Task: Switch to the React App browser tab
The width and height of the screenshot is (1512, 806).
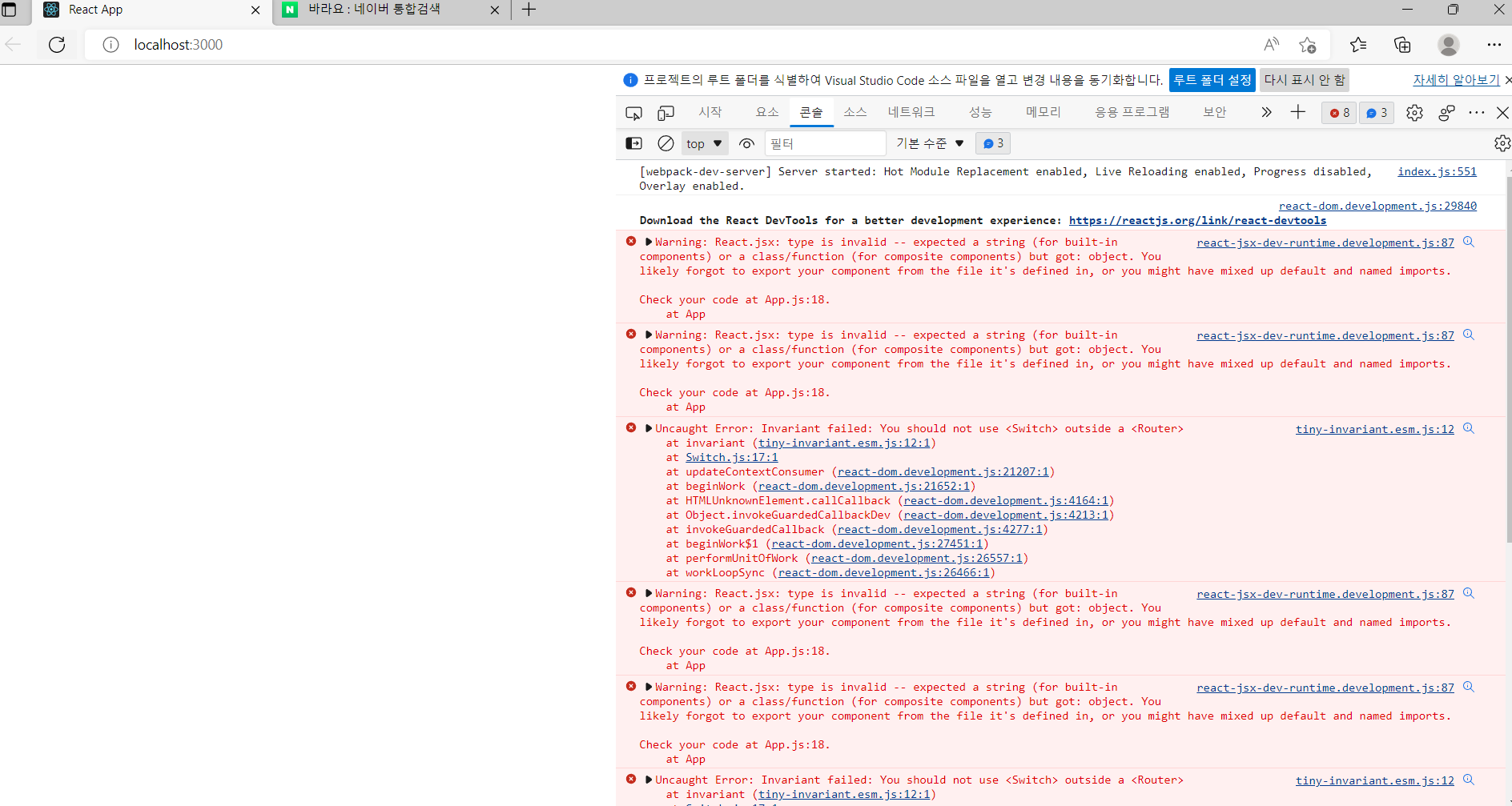Action: (152, 11)
